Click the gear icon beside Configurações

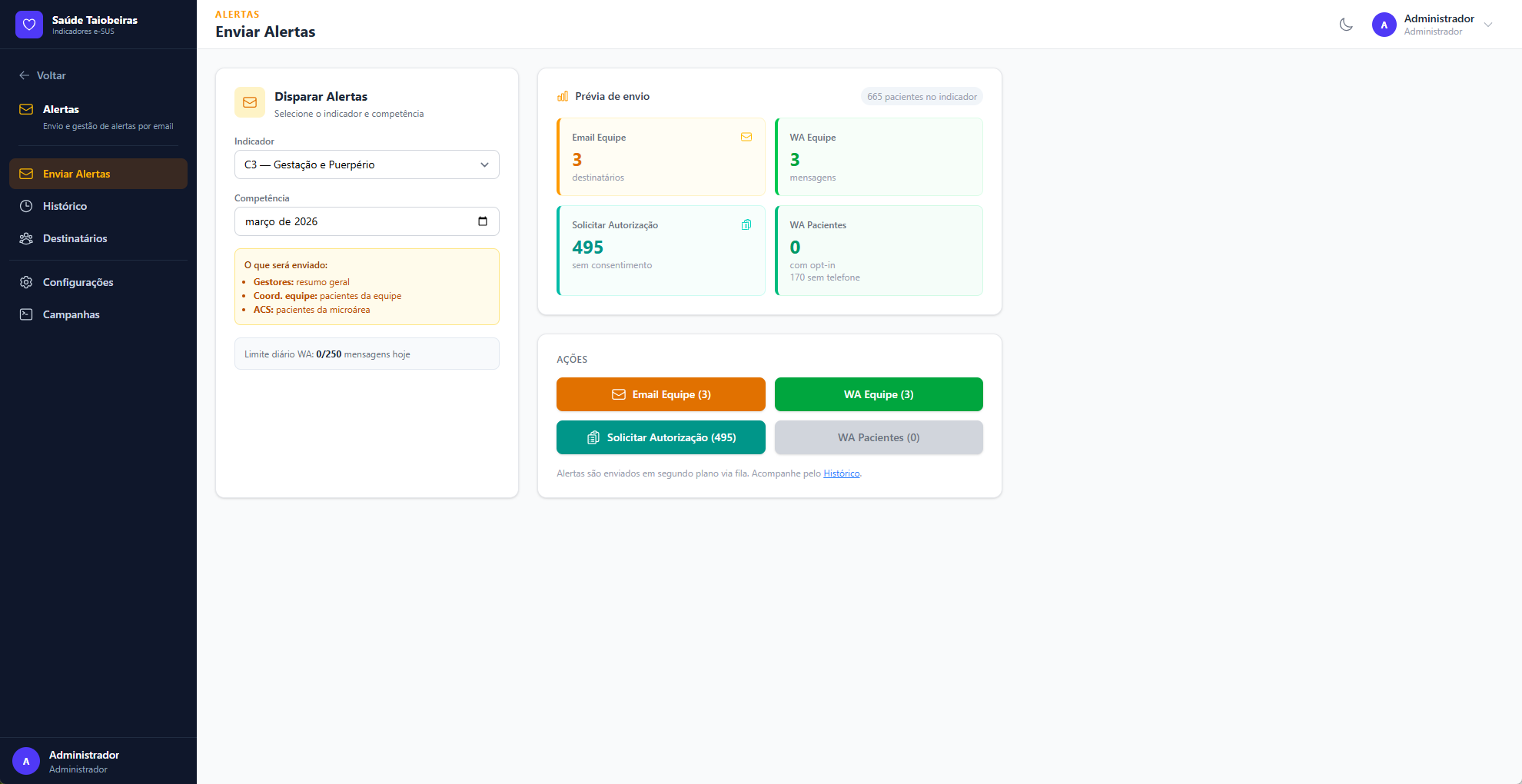(x=26, y=282)
